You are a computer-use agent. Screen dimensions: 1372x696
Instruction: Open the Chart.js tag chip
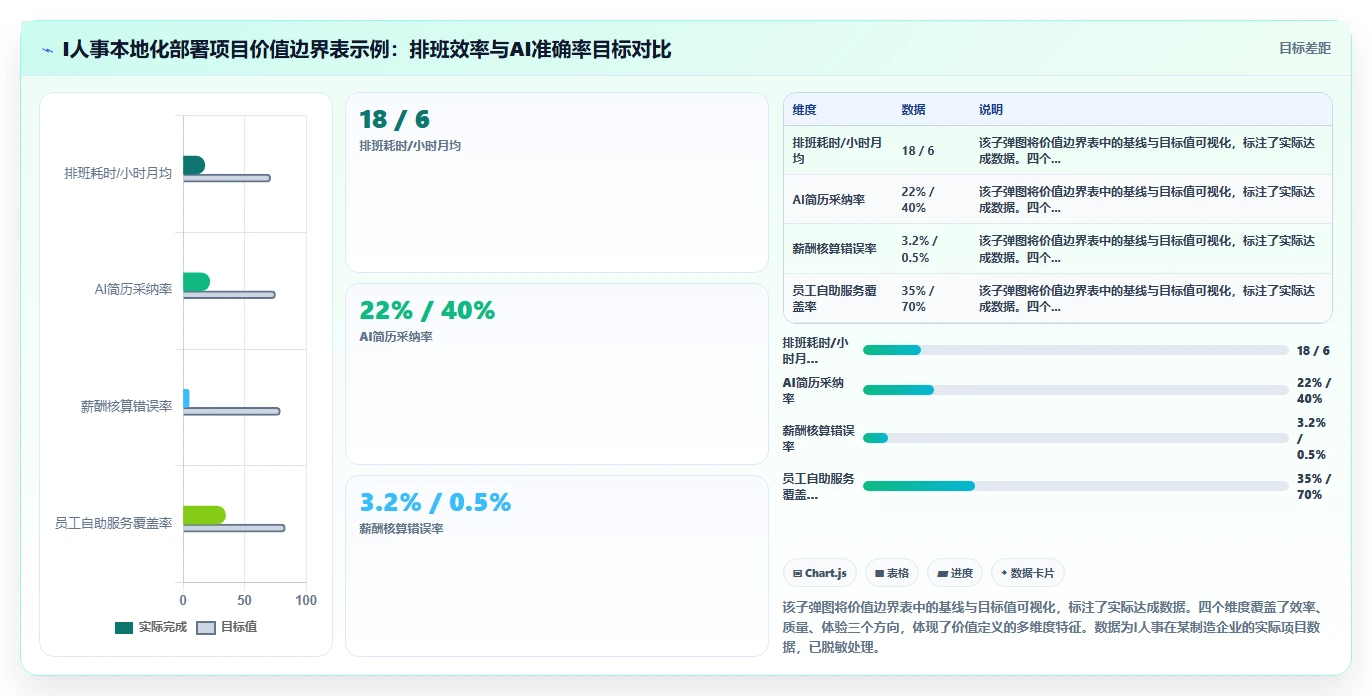(819, 573)
